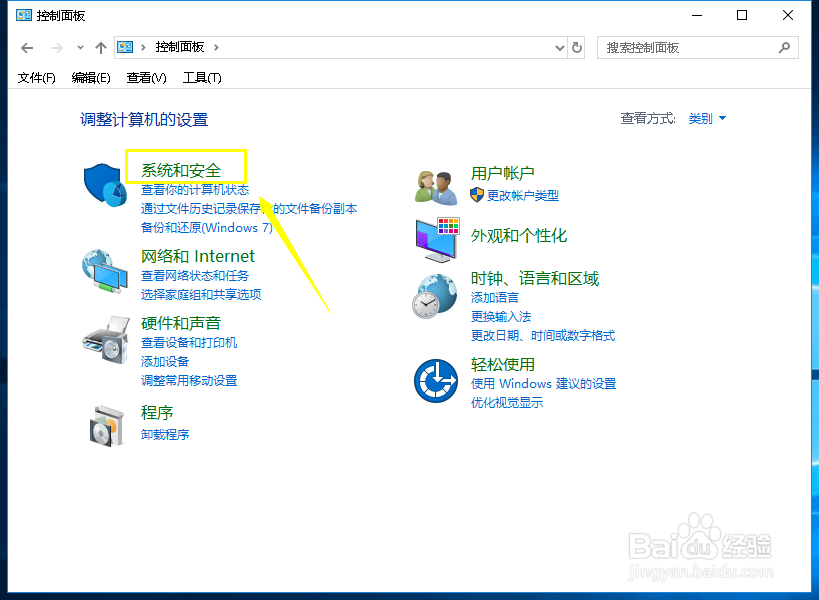
Task: Click the 优化视觉显示 link
Action: tap(507, 403)
